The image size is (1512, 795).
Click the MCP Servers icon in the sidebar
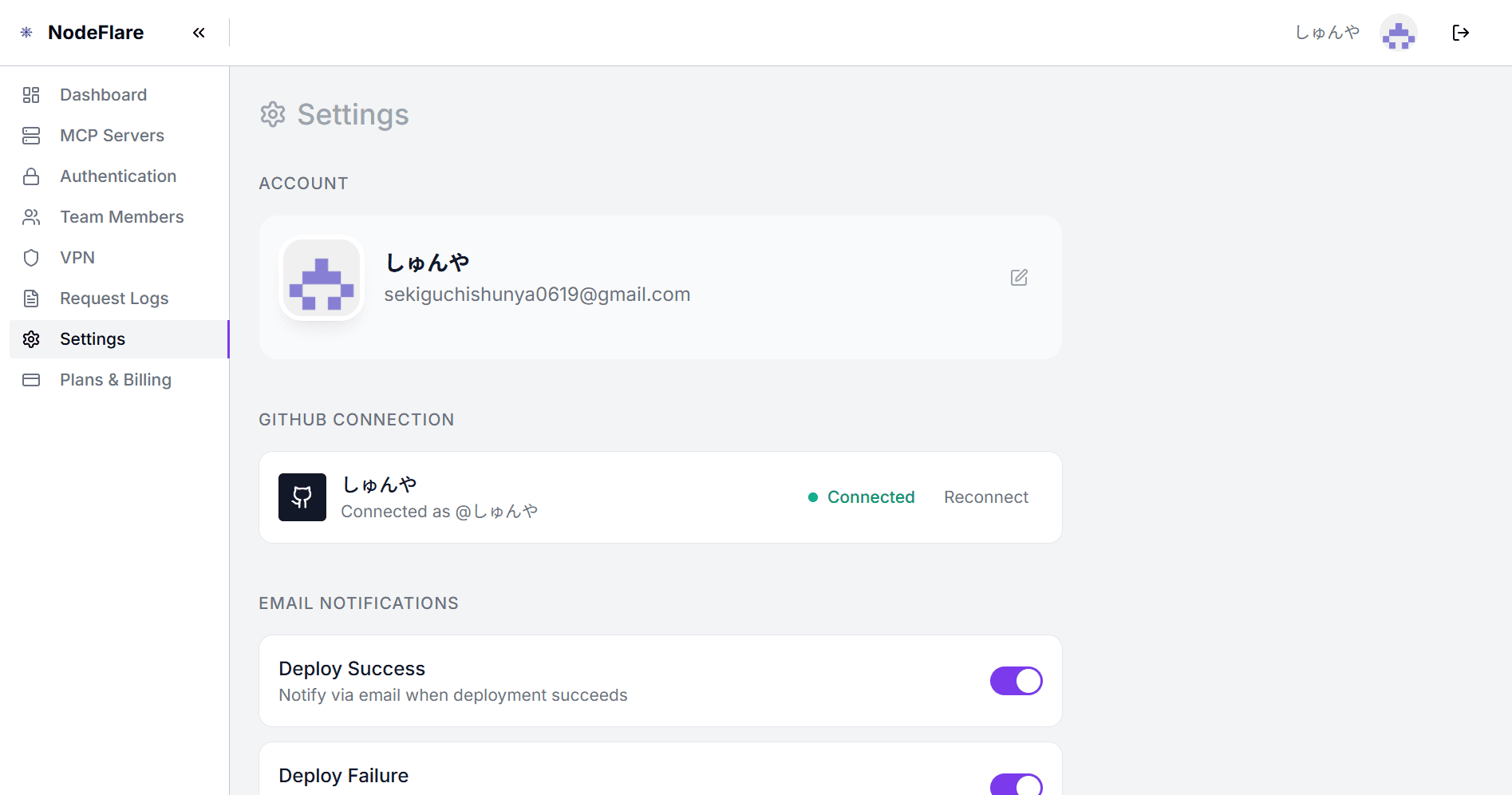[x=31, y=136]
